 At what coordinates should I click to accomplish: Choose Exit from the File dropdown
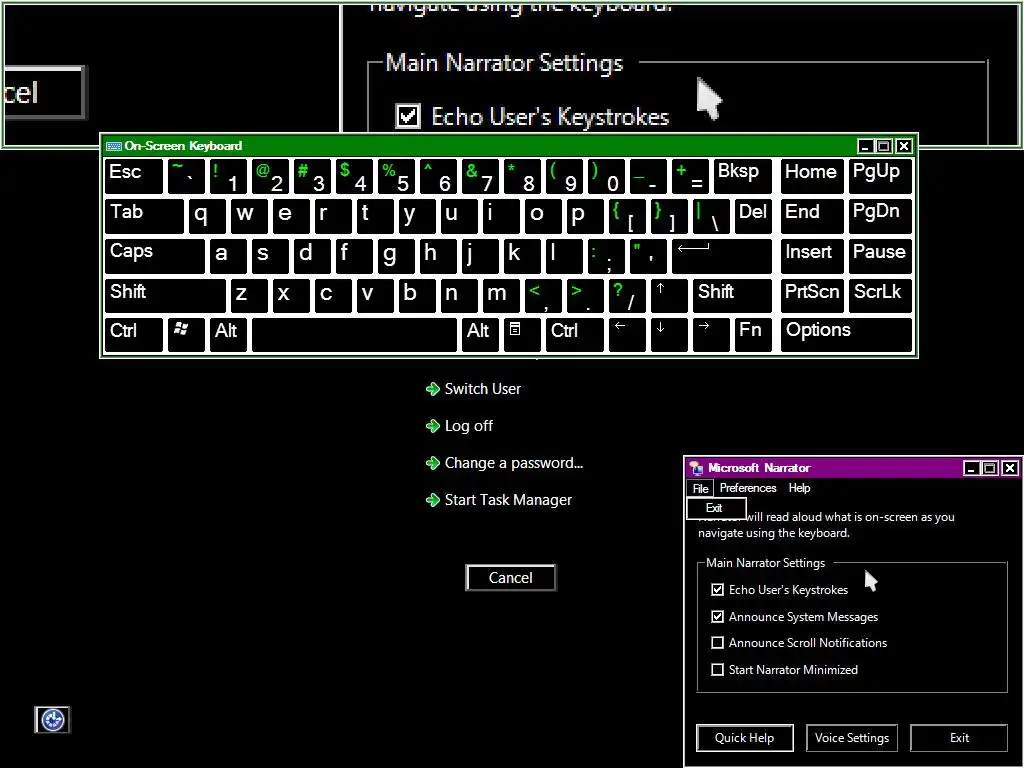(716, 508)
